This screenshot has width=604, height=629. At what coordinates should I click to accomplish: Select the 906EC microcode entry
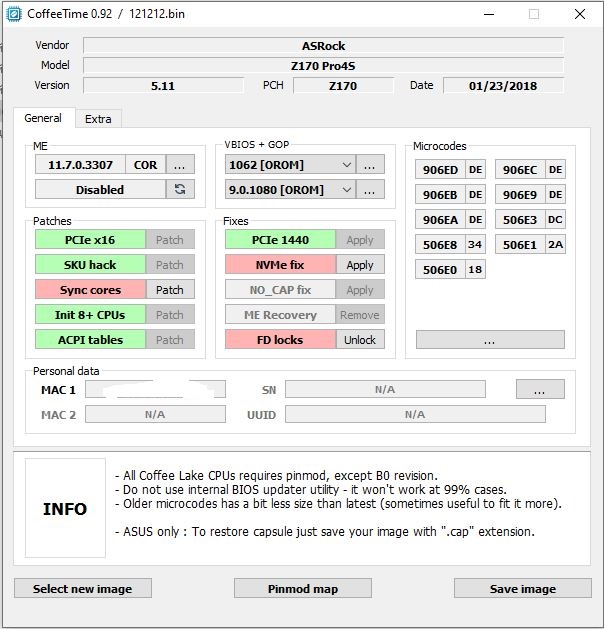coord(520,169)
